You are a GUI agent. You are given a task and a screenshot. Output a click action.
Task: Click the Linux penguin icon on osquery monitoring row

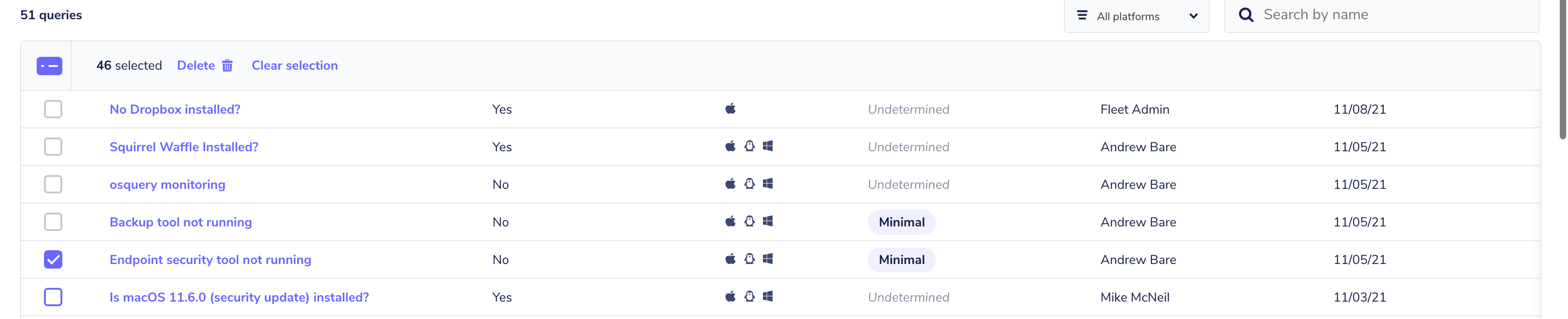click(x=750, y=184)
